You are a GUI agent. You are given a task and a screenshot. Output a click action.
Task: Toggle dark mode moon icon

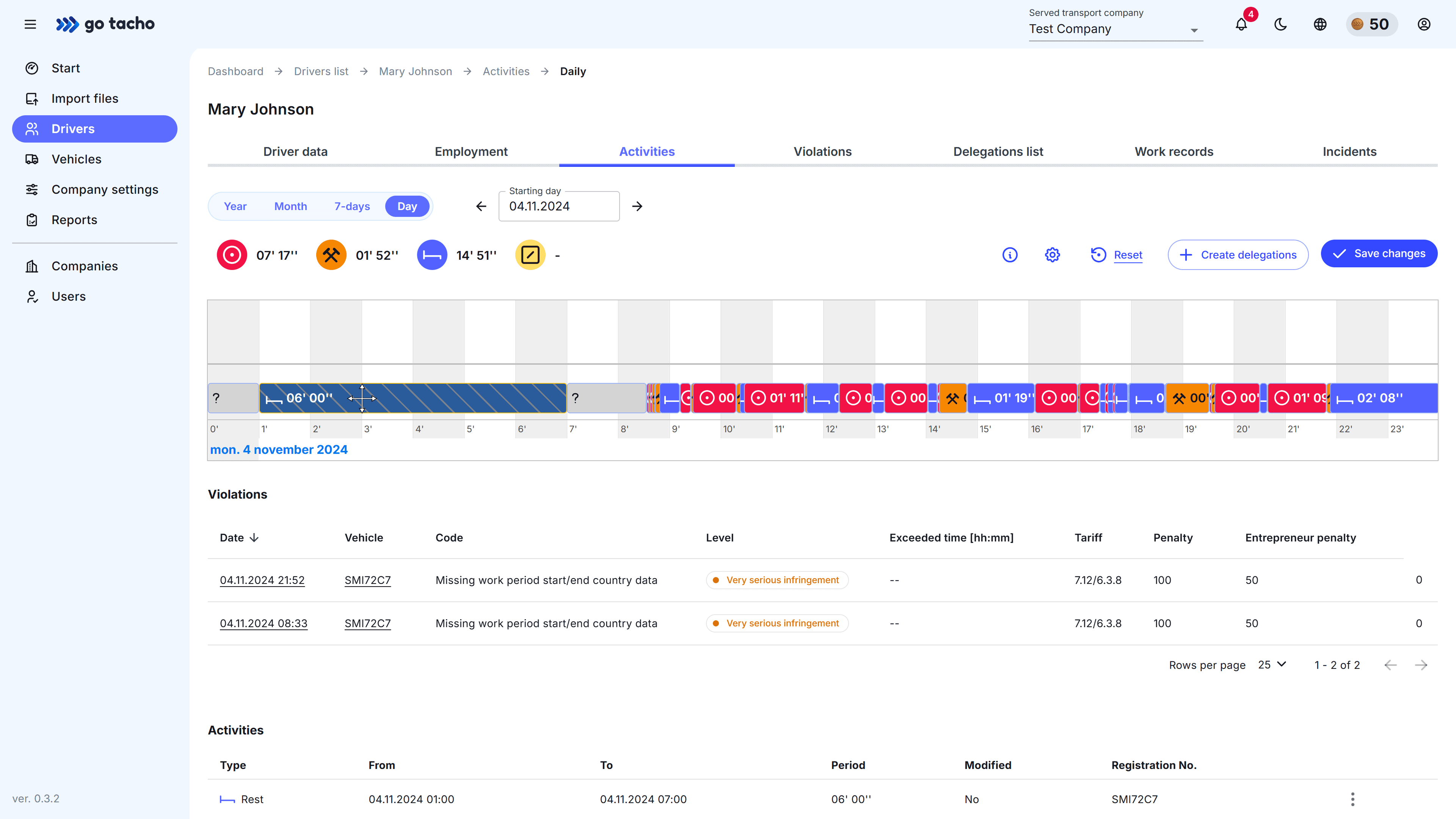pyautogui.click(x=1280, y=24)
